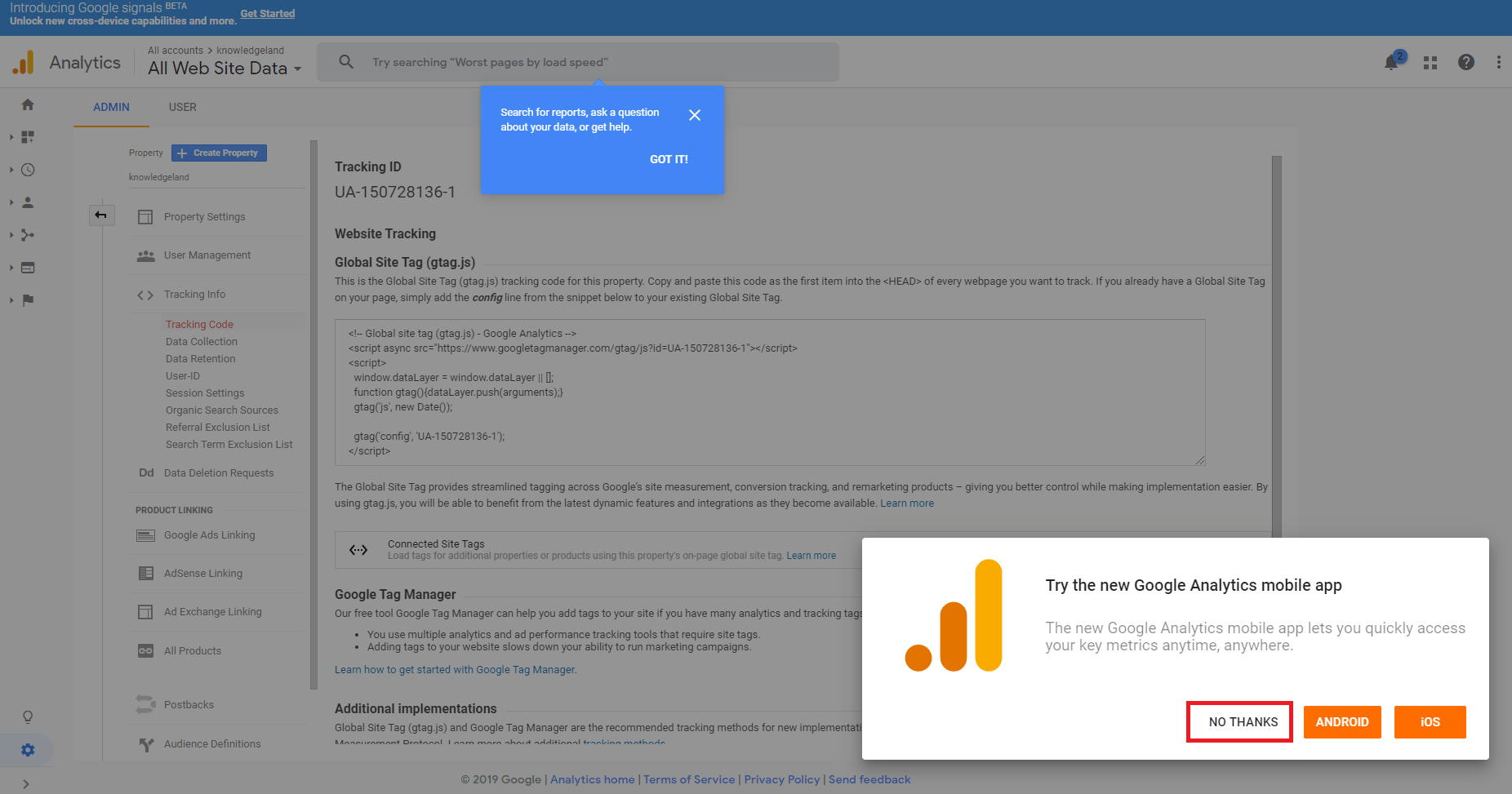Click the Create Property button

coord(219,153)
